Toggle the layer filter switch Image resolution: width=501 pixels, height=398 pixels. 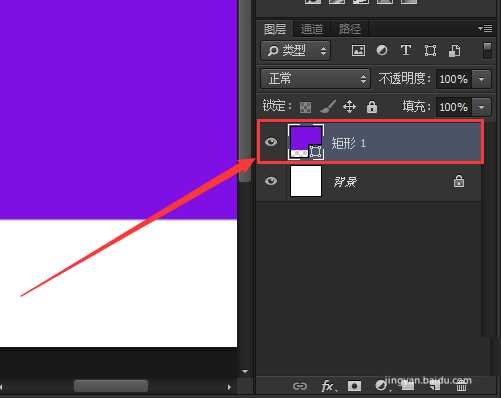point(487,50)
